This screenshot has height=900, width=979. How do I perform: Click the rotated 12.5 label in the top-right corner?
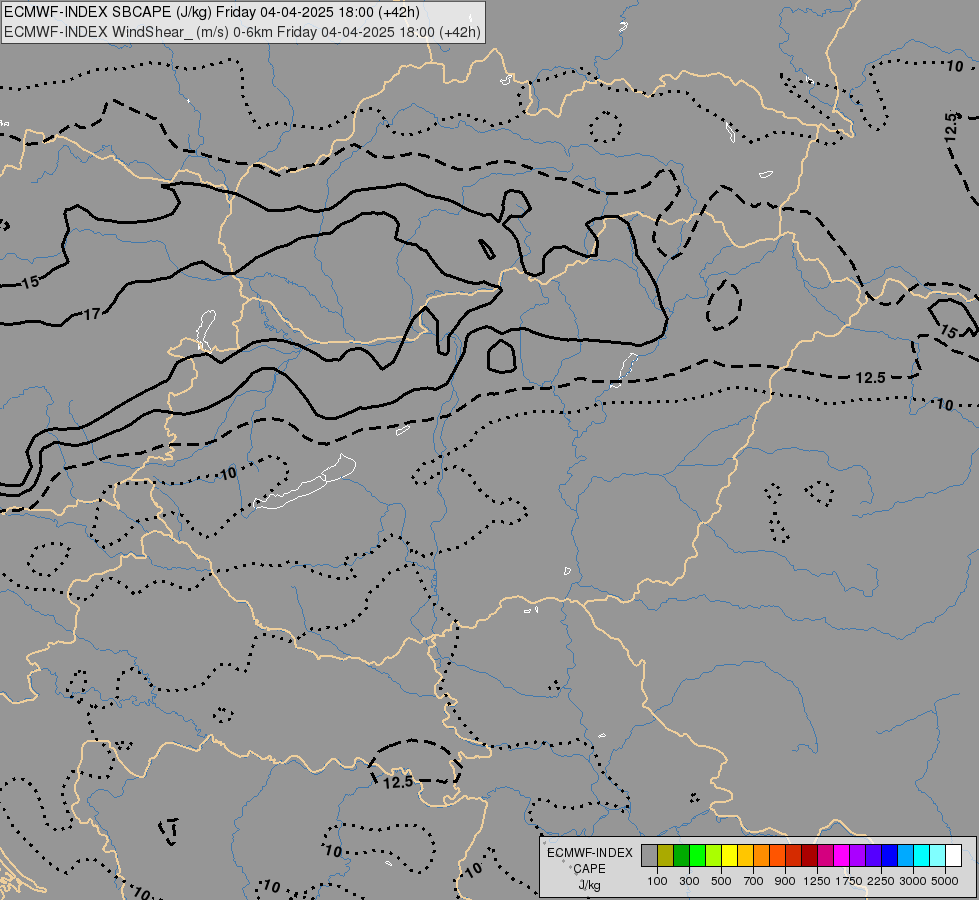pos(951,126)
